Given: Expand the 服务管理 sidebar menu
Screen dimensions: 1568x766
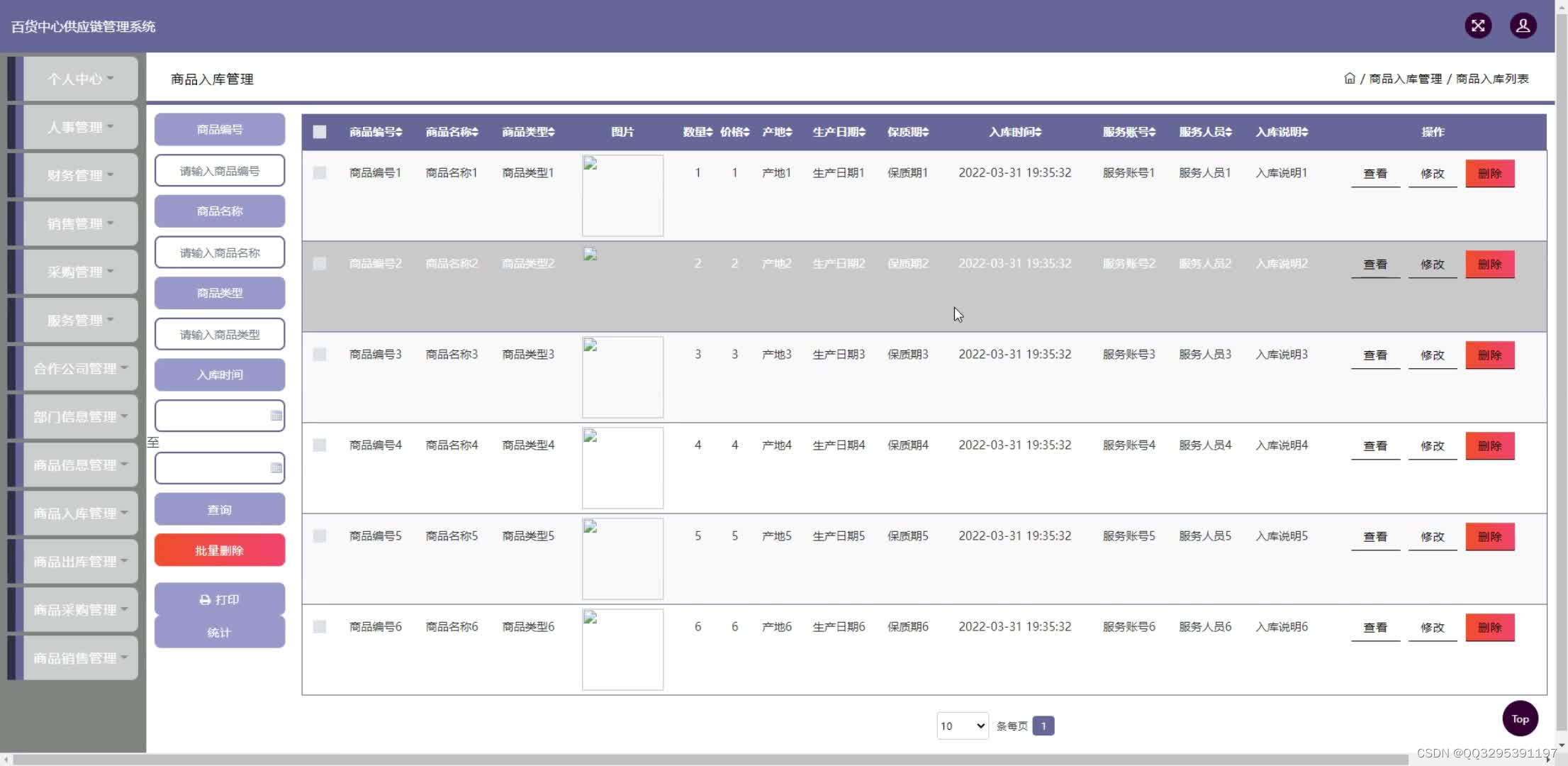Looking at the screenshot, I should tap(81, 320).
